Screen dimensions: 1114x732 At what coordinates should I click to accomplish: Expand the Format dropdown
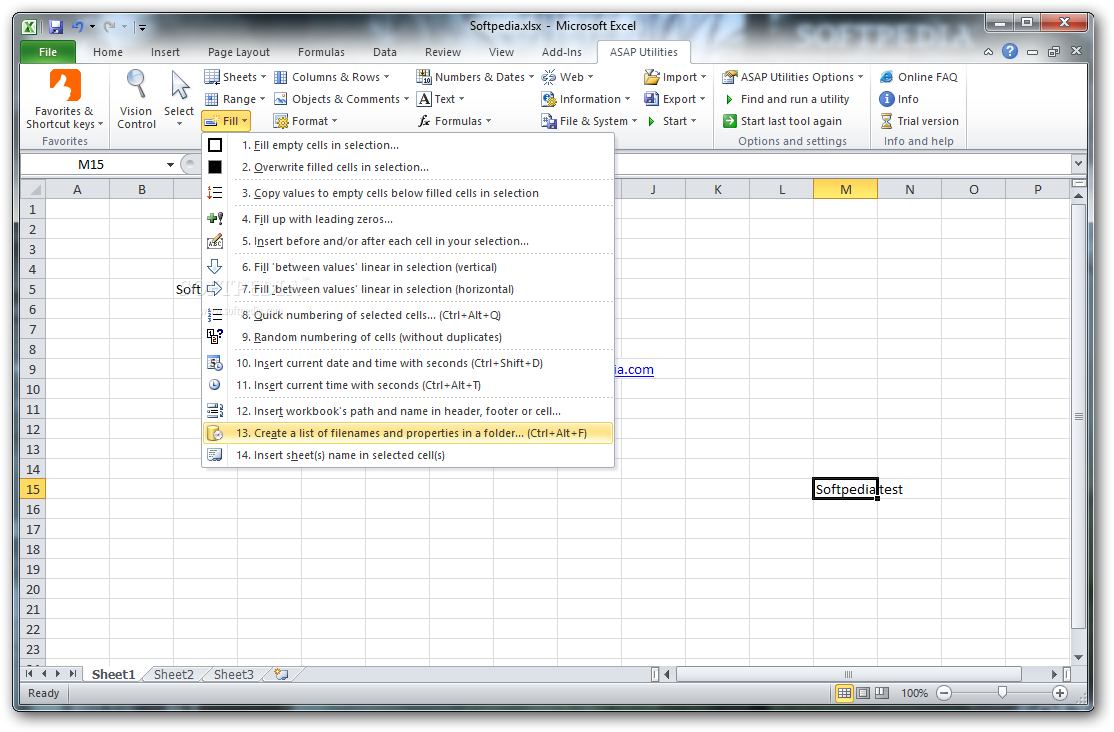pyautogui.click(x=306, y=121)
